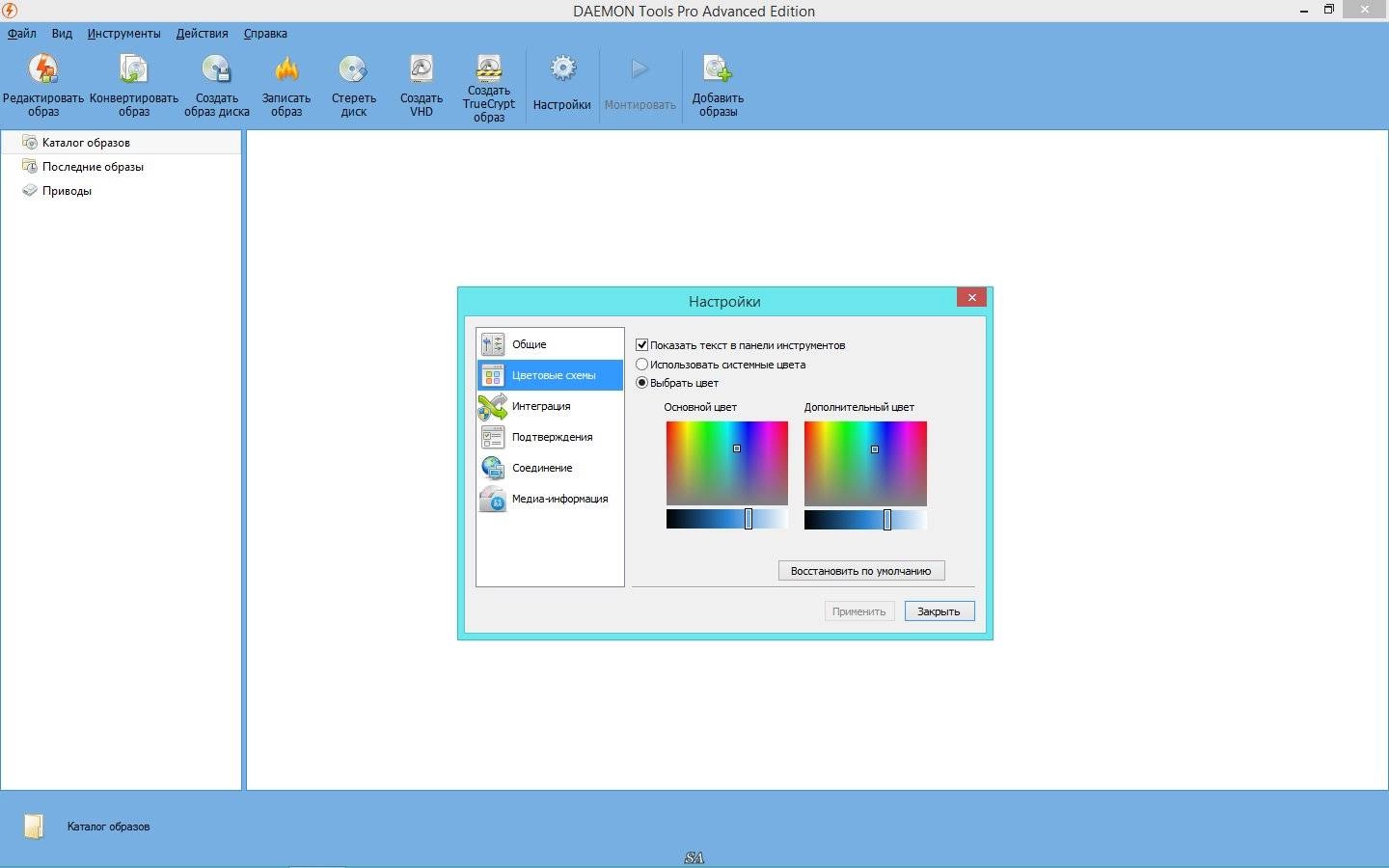Pick a color in Основной цвет palette
Image resolution: width=1389 pixels, height=868 pixels.
726,463
